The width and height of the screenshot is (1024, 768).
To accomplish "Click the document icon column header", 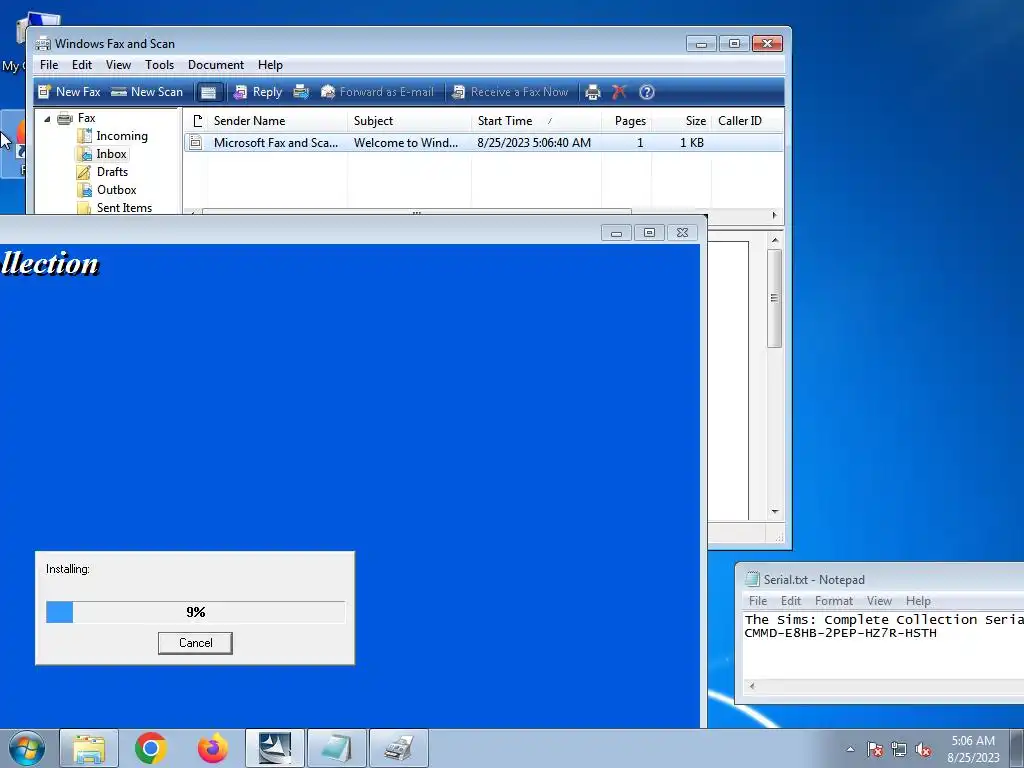I will (x=197, y=121).
